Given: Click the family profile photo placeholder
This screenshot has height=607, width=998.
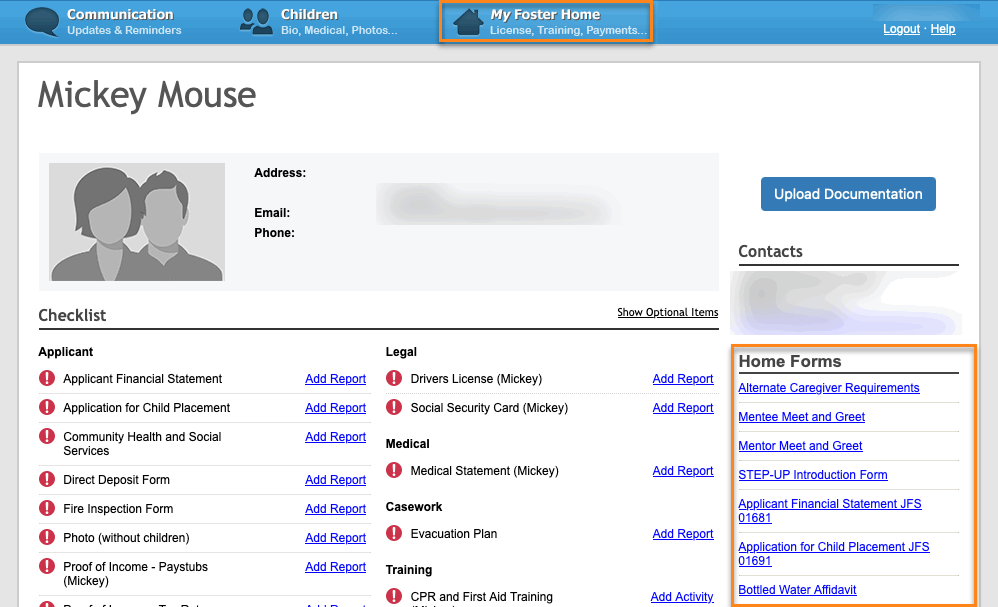Looking at the screenshot, I should tap(137, 221).
